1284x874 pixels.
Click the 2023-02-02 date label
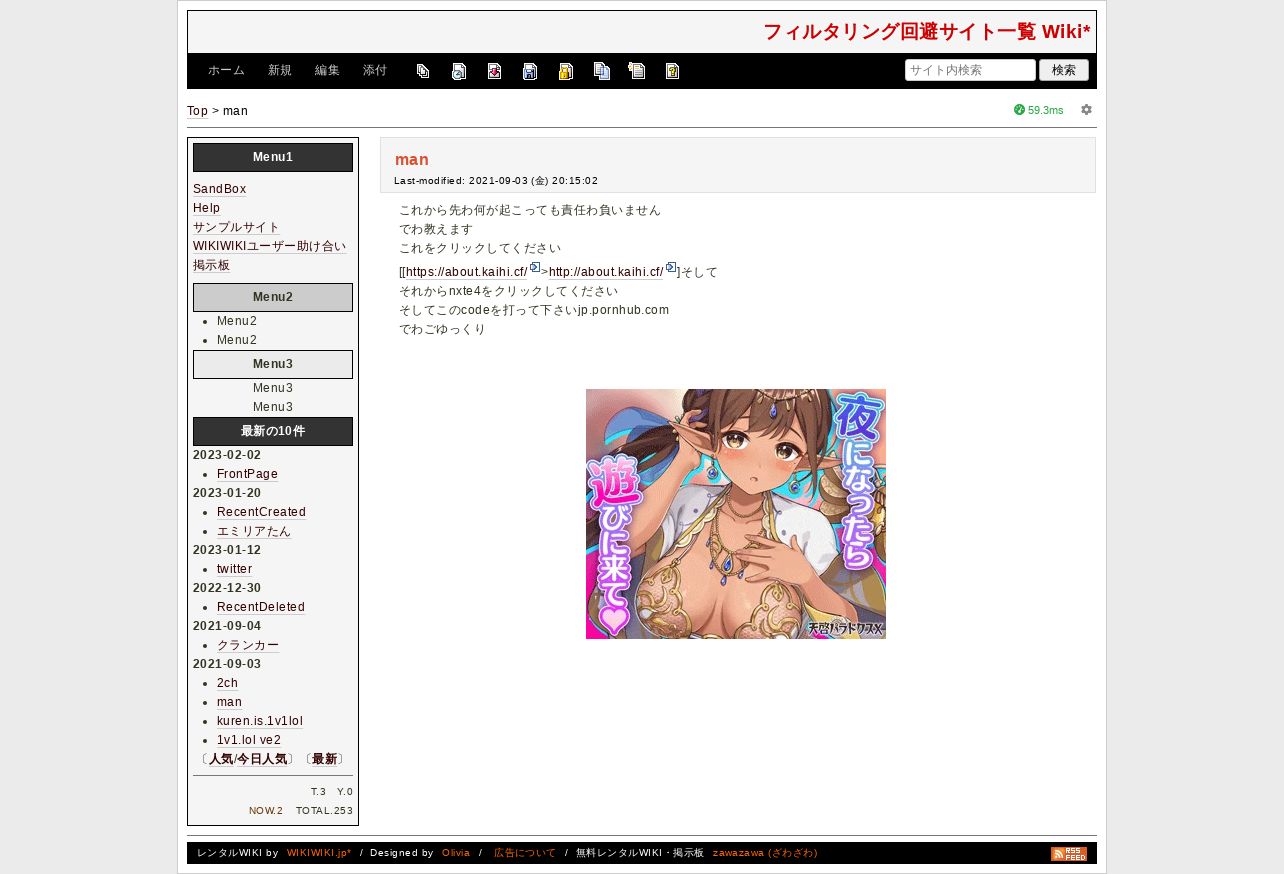(x=227, y=455)
